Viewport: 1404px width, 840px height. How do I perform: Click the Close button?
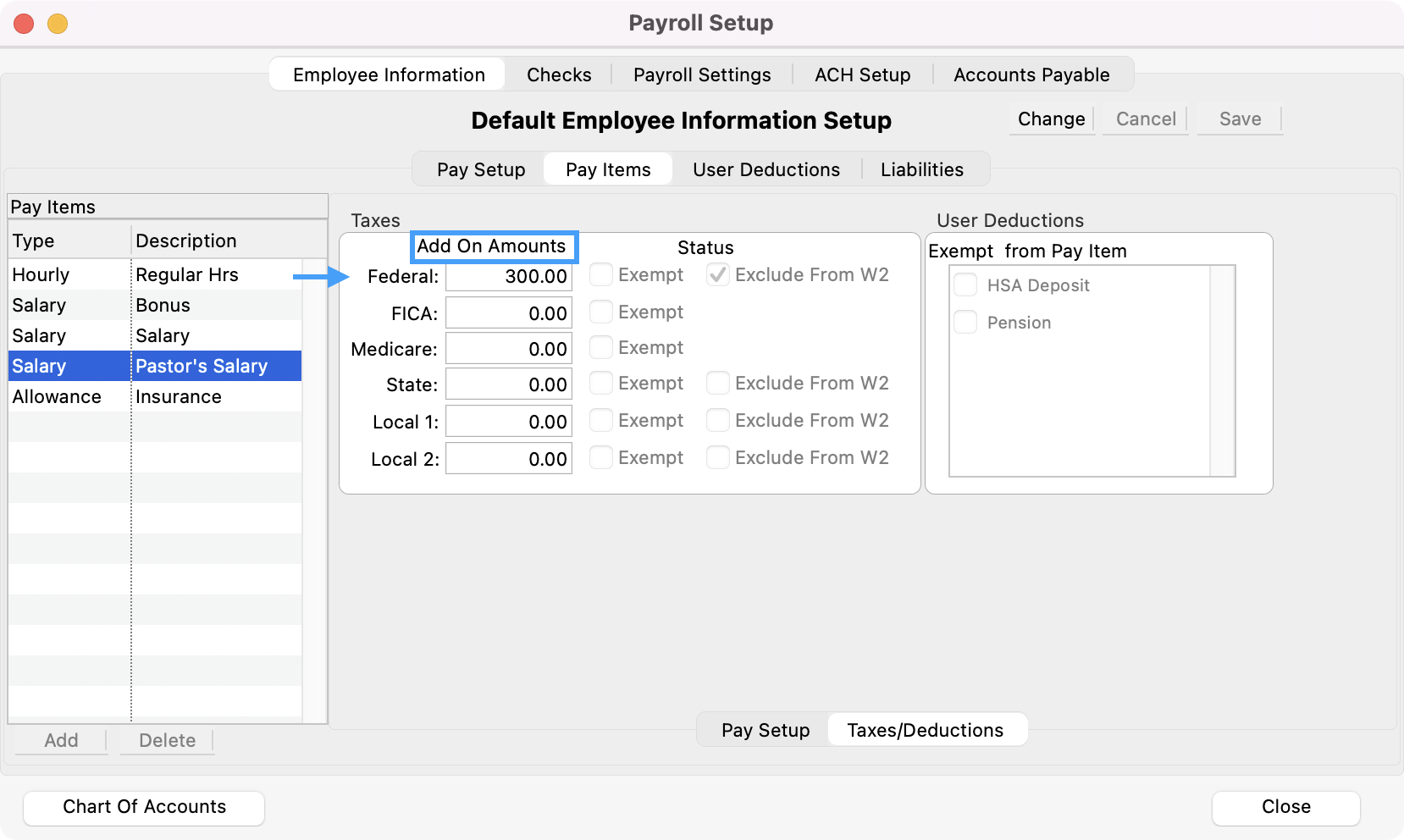click(x=1285, y=807)
